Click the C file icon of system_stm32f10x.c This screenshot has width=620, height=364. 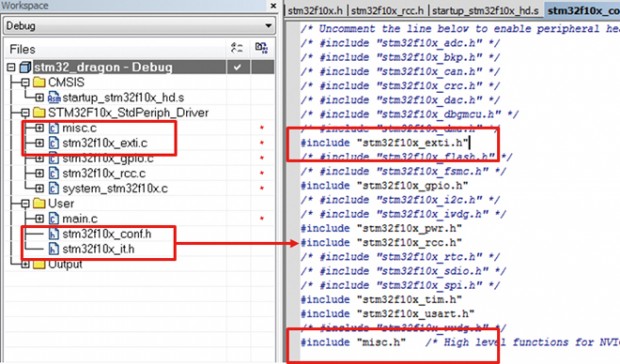click(53, 189)
